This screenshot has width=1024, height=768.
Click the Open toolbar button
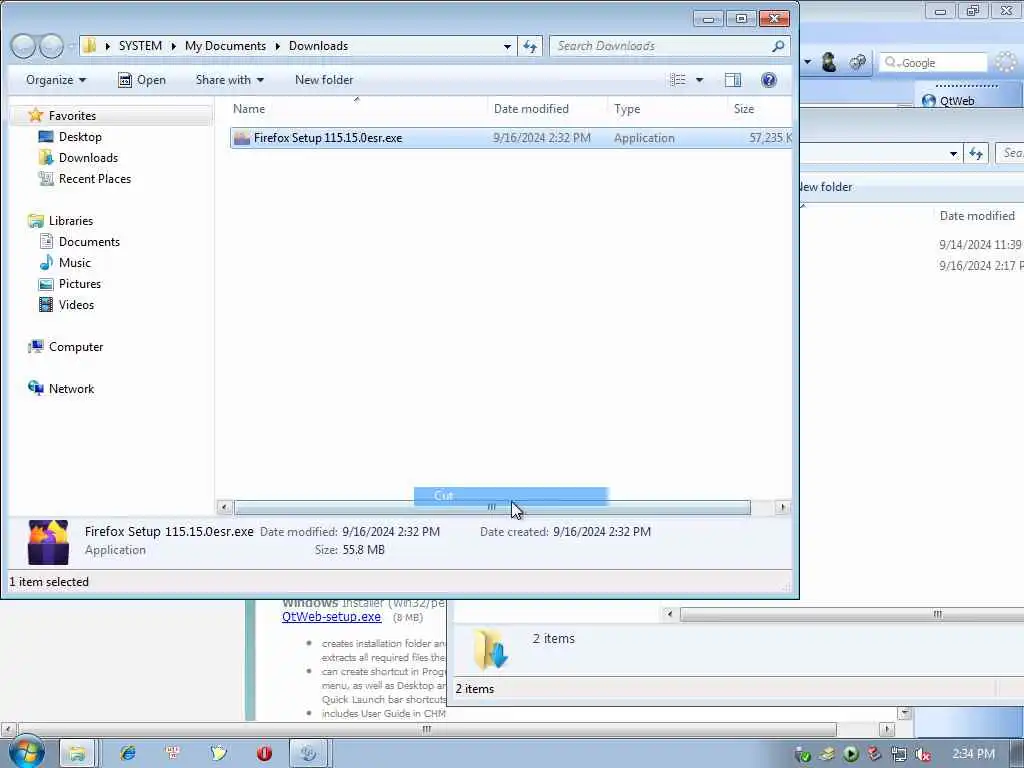142,80
